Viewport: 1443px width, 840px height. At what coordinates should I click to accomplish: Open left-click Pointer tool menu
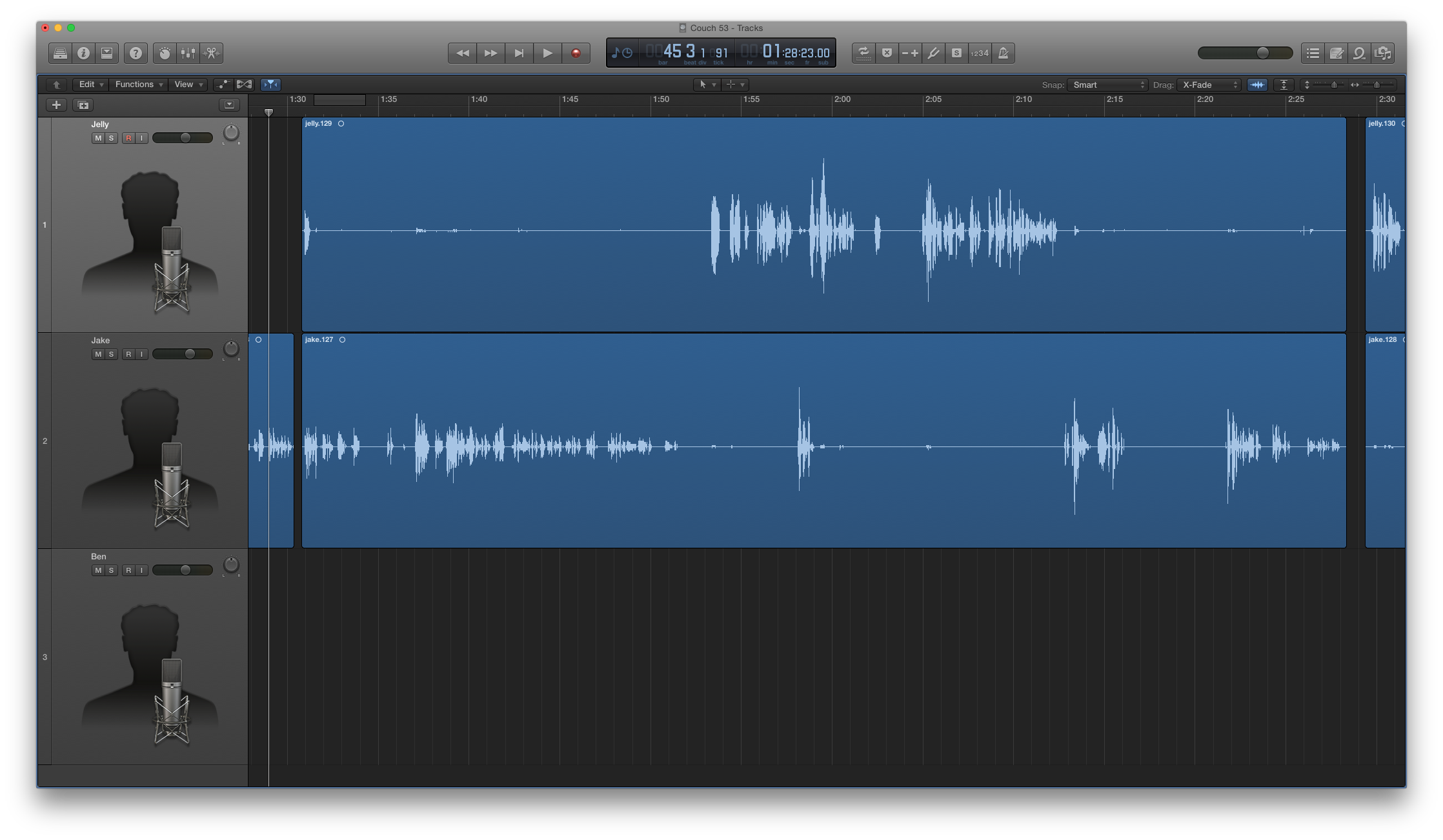point(707,85)
